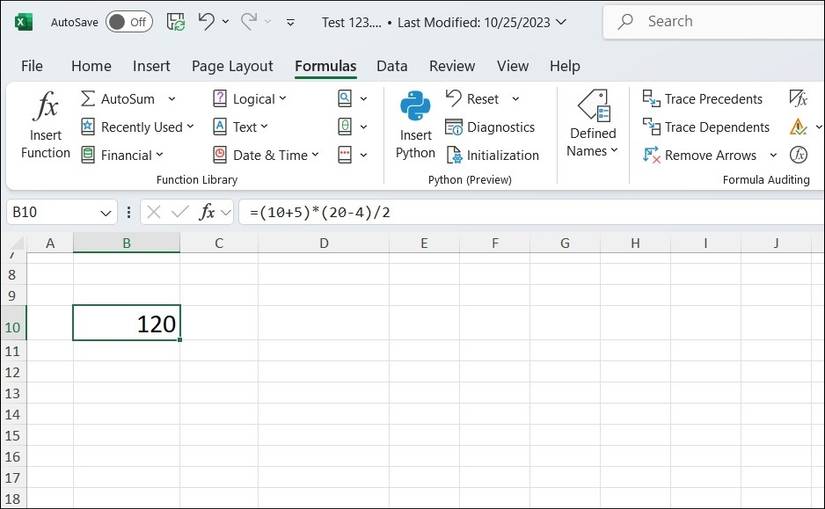Select column E header
This screenshot has width=825, height=509.
[x=424, y=243]
